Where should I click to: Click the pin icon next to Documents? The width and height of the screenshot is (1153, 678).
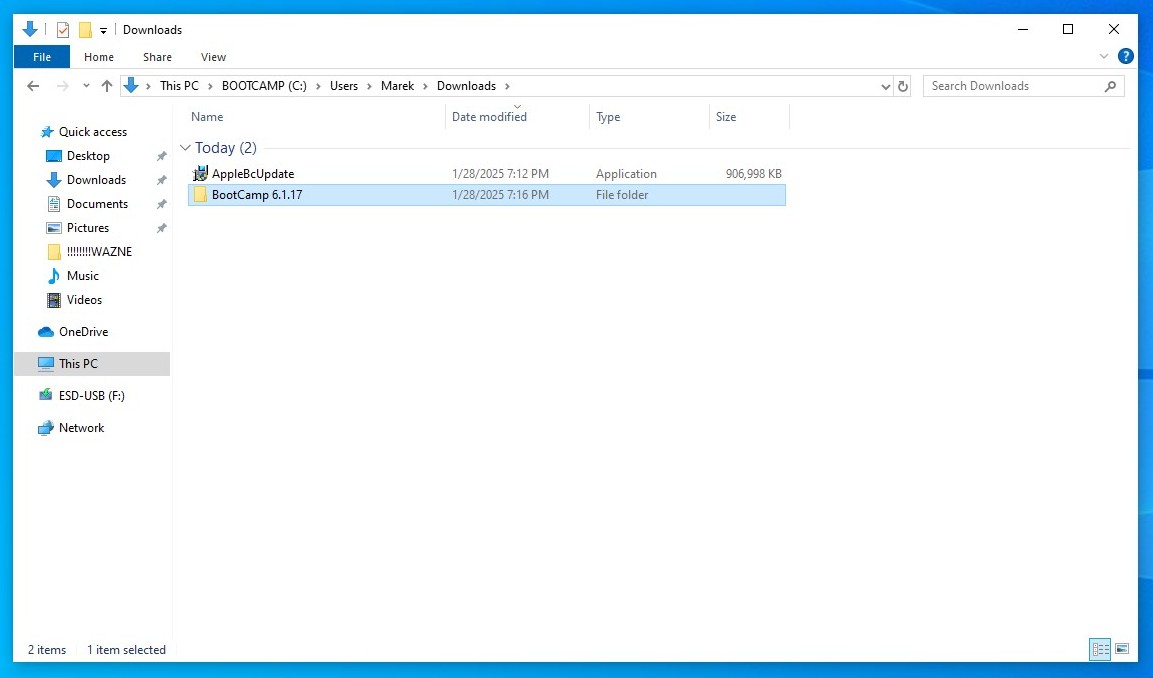[162, 204]
